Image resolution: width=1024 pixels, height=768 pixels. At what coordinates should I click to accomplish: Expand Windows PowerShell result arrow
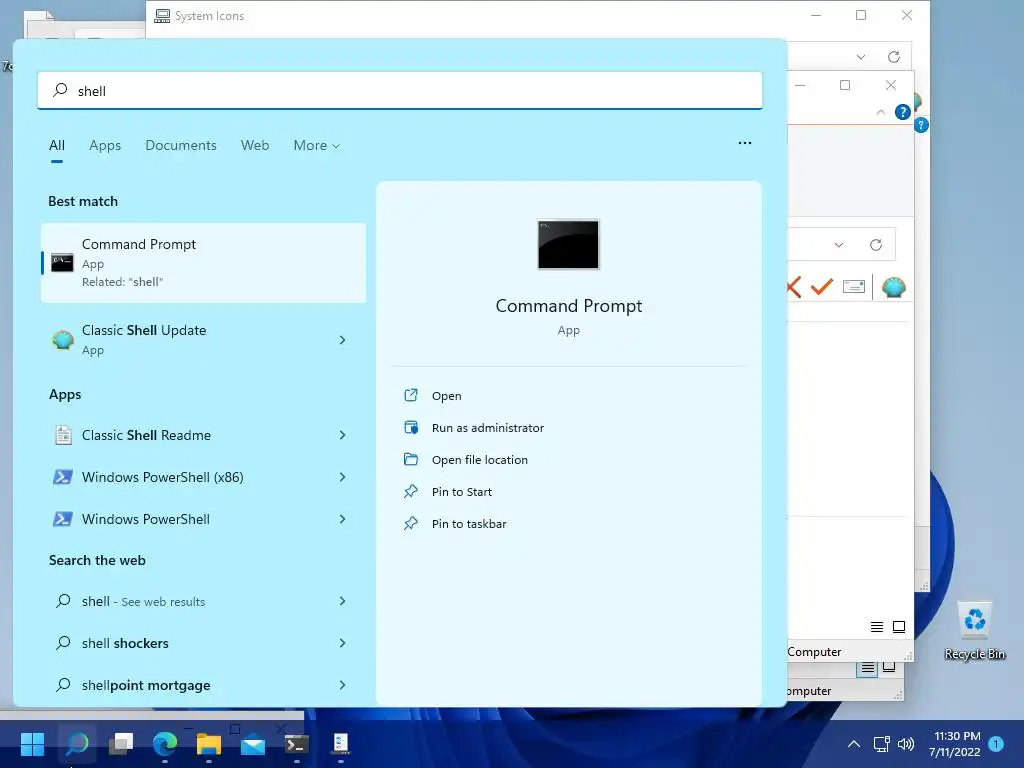(342, 519)
